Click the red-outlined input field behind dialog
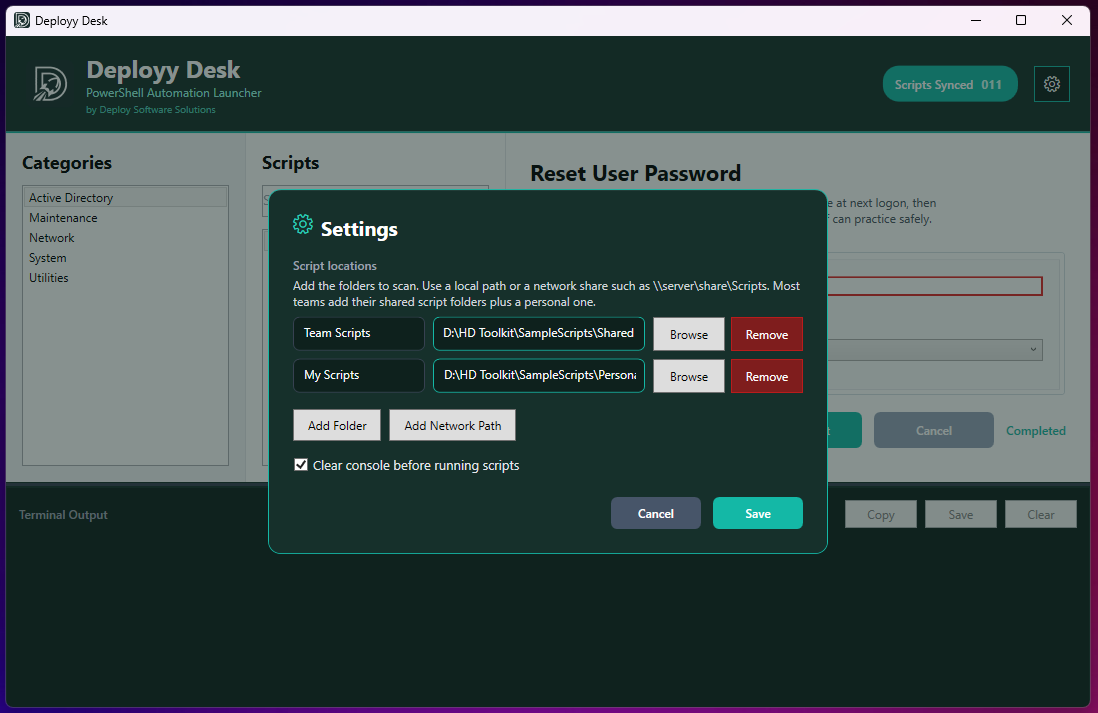Image resolution: width=1098 pixels, height=713 pixels. 935,286
